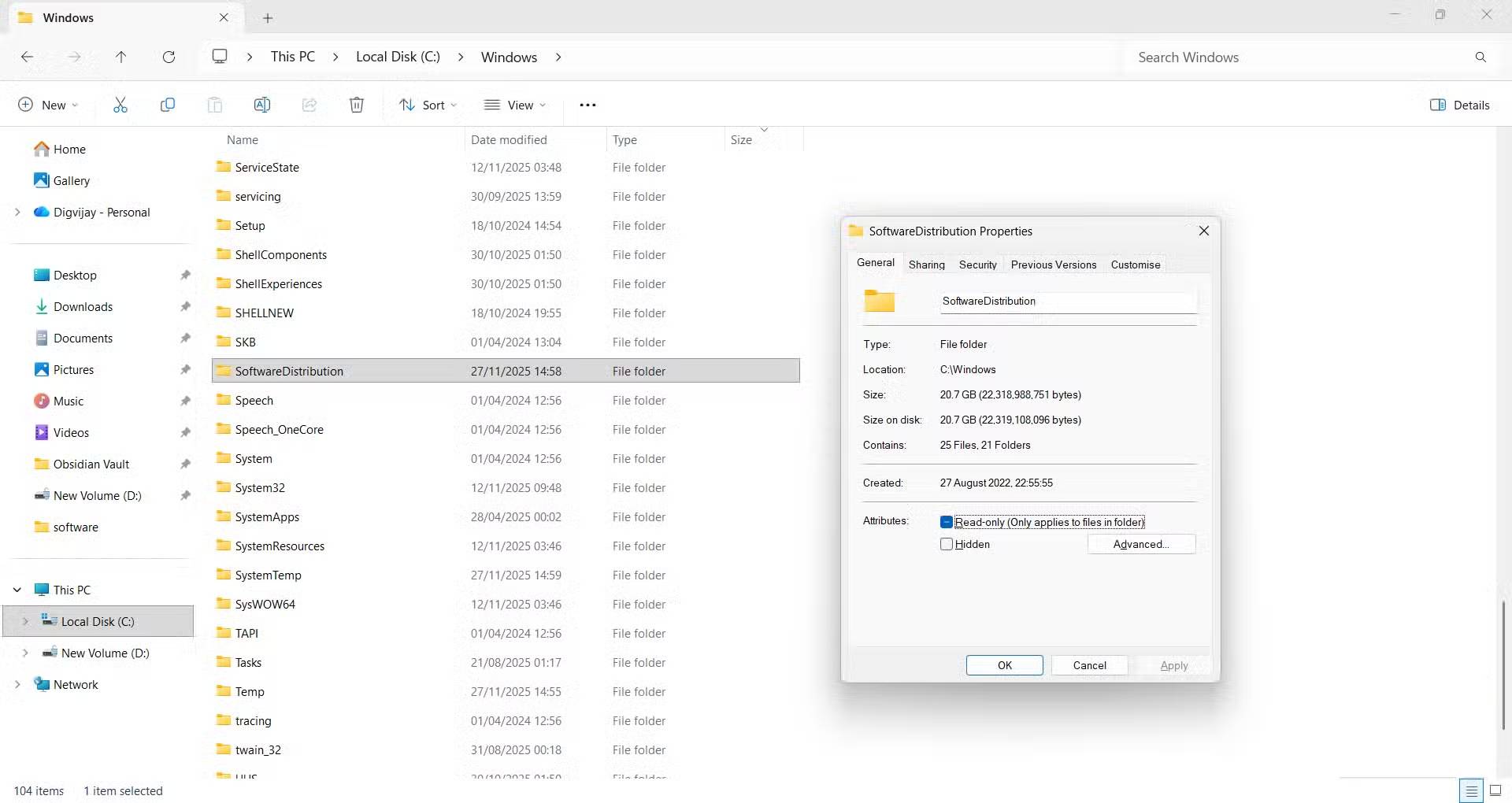Click the Delete trash bin icon
Image resolution: width=1512 pixels, height=803 pixels.
(357, 105)
